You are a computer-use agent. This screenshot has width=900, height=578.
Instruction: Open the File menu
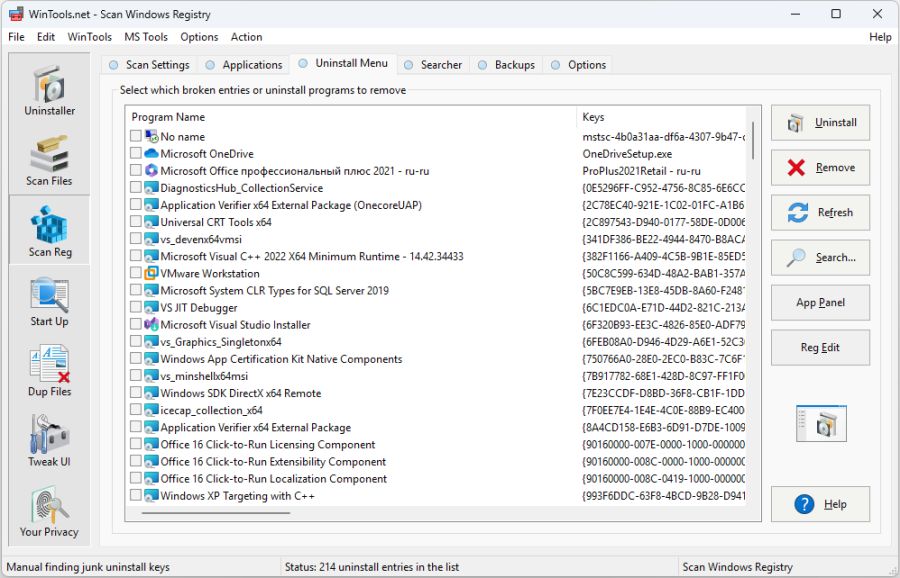pyautogui.click(x=16, y=37)
